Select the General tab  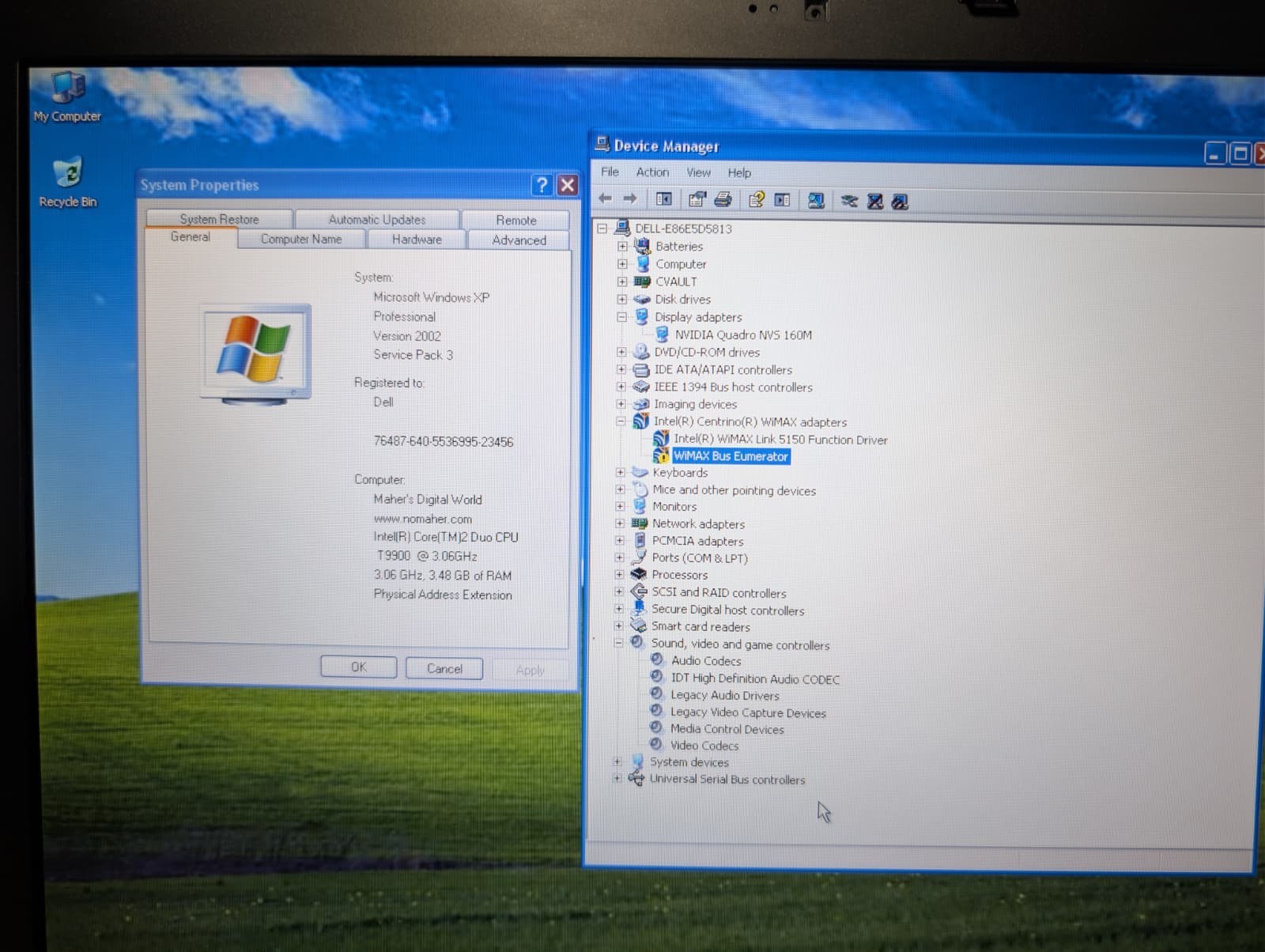tap(191, 236)
